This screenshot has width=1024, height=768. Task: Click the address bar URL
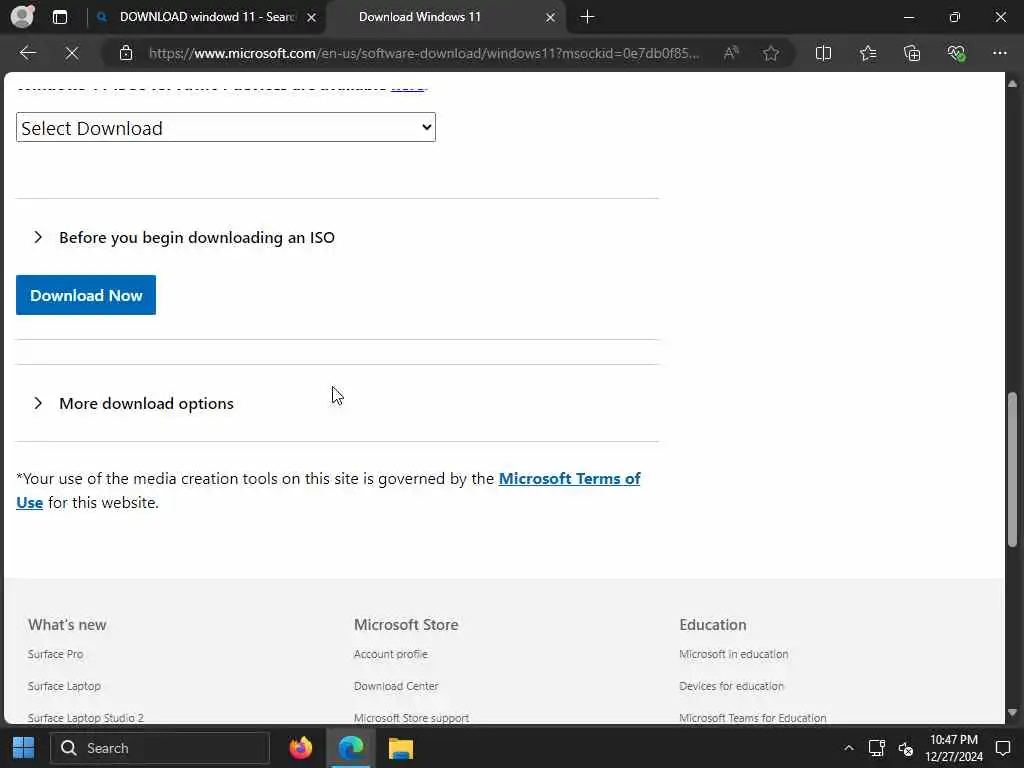pyautogui.click(x=424, y=53)
